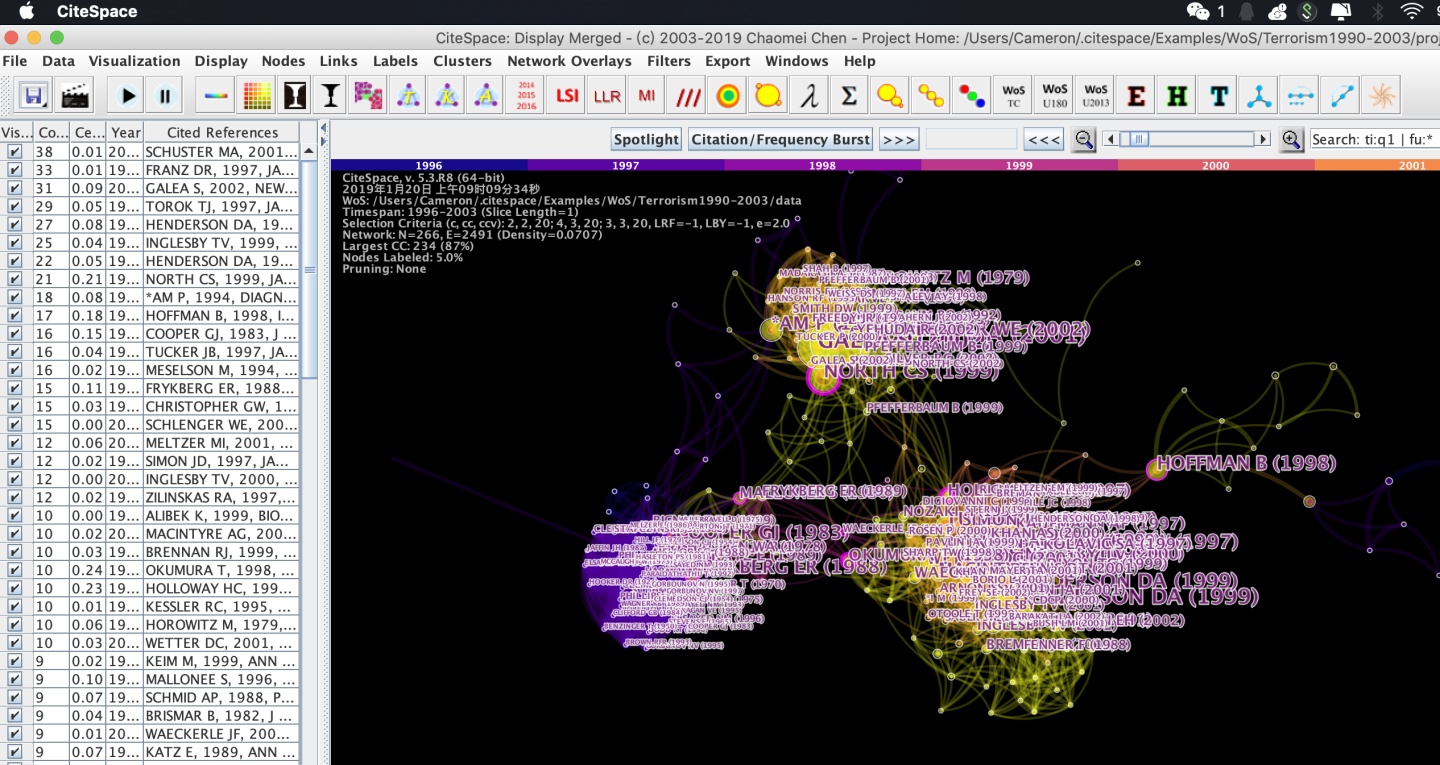
Task: Click the zoom slider left arrow
Action: point(1110,139)
